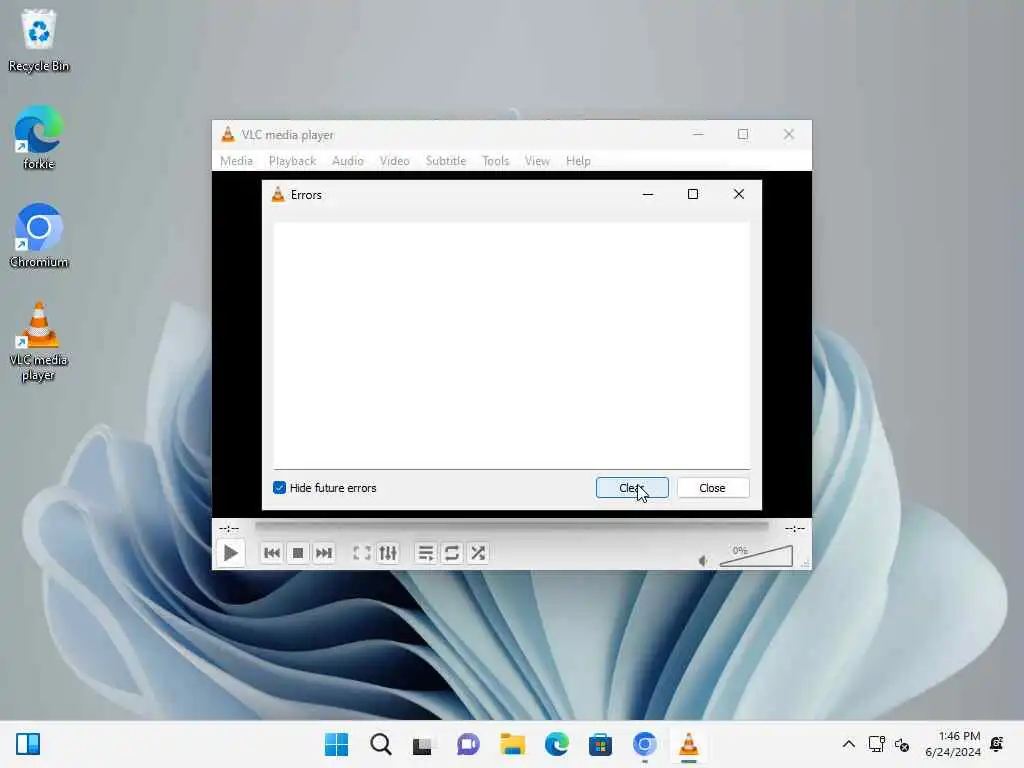The height and width of the screenshot is (768, 1024).
Task: Click the remaining time label in VLC
Action: point(795,528)
